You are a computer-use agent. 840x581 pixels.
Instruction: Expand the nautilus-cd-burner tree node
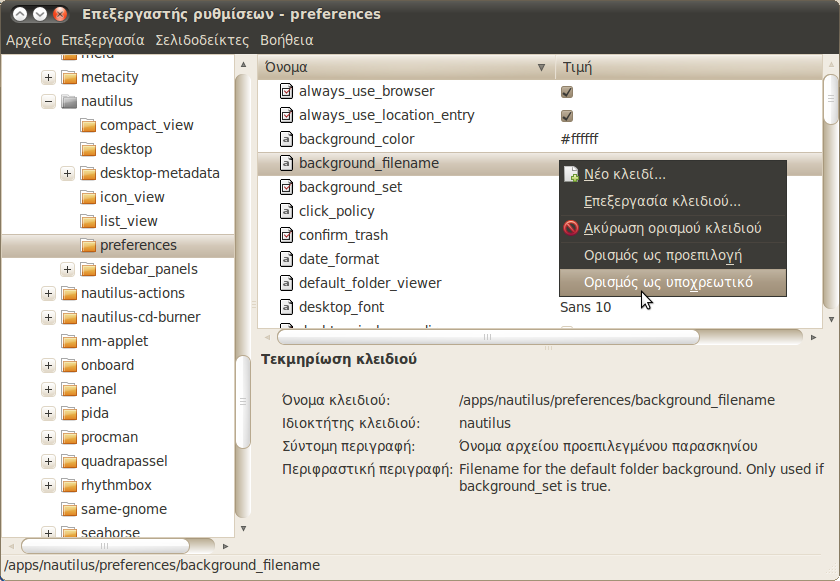pos(48,318)
